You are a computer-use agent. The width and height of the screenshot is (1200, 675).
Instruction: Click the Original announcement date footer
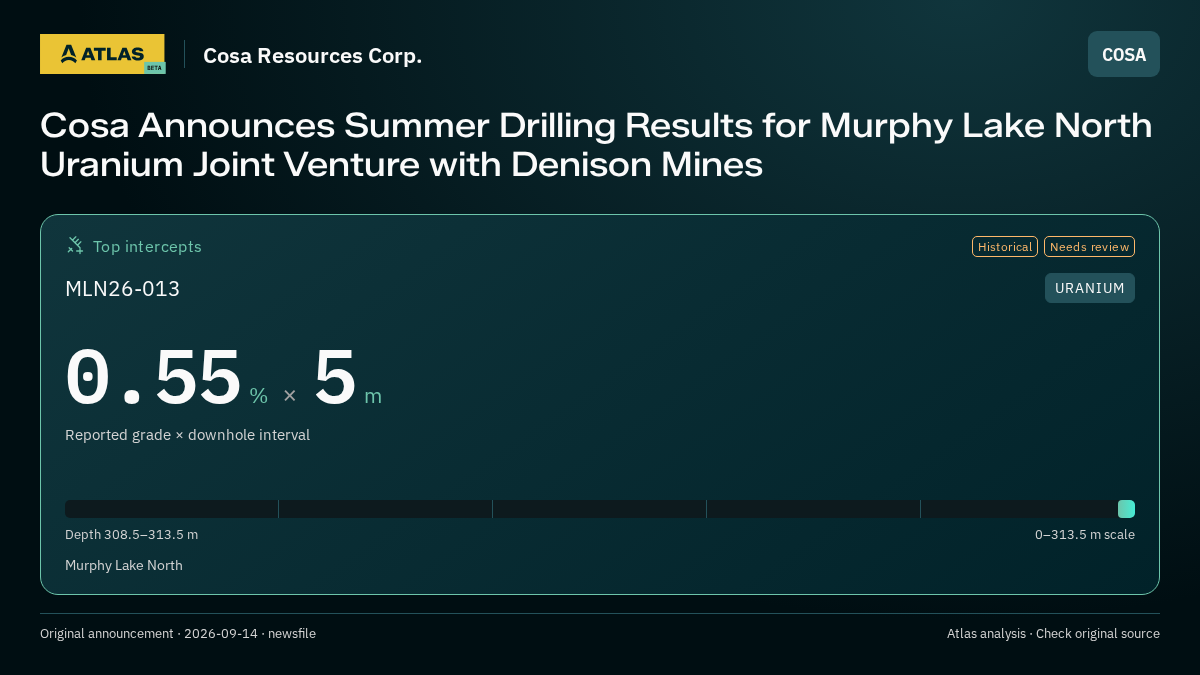point(178,634)
